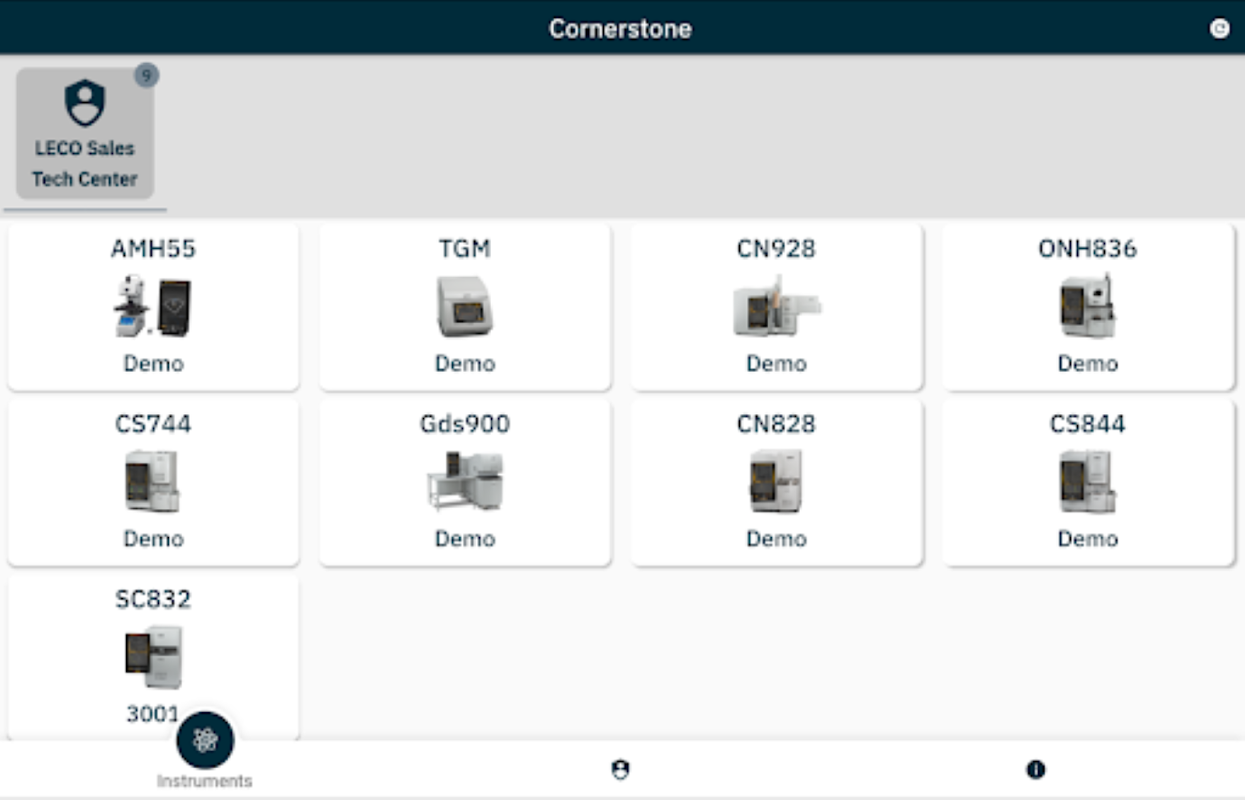Image resolution: width=1245 pixels, height=800 pixels.
Task: Click the 9 badge on LECO Sales
Action: coord(147,75)
